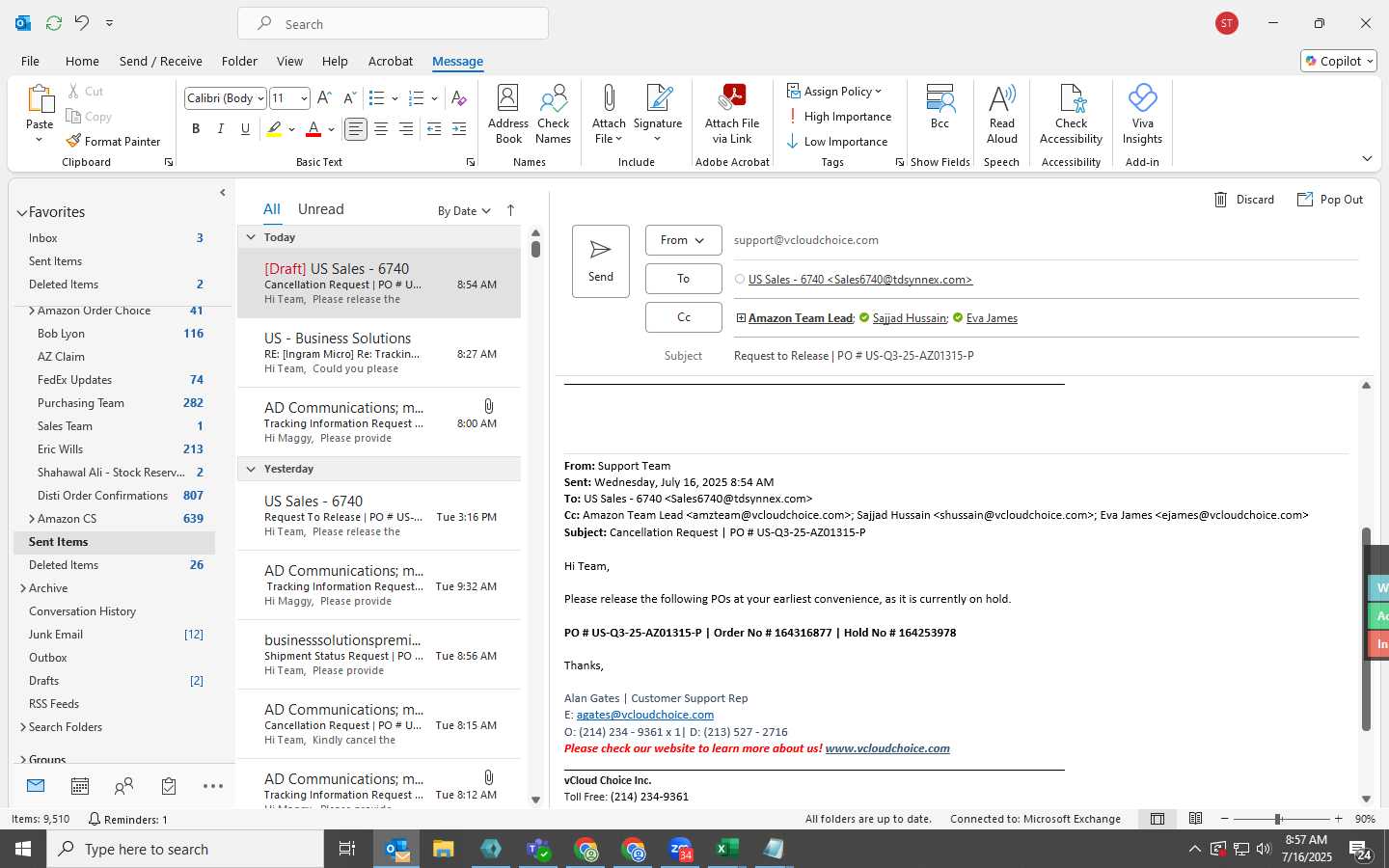This screenshot has height=868, width=1389.
Task: Align text left
Action: pos(356,128)
